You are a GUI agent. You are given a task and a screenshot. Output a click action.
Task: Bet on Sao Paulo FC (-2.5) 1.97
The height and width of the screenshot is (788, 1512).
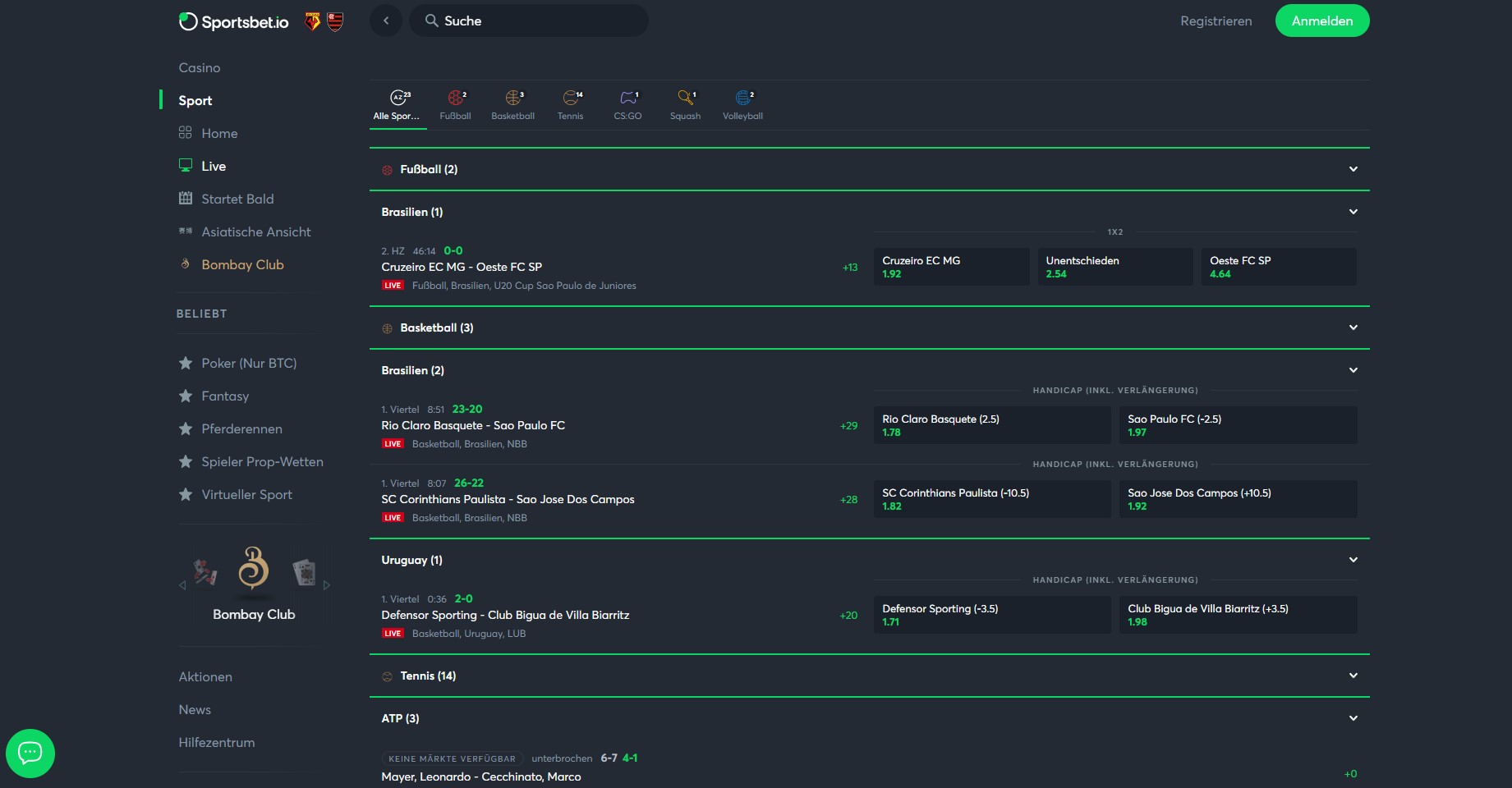pos(1238,425)
